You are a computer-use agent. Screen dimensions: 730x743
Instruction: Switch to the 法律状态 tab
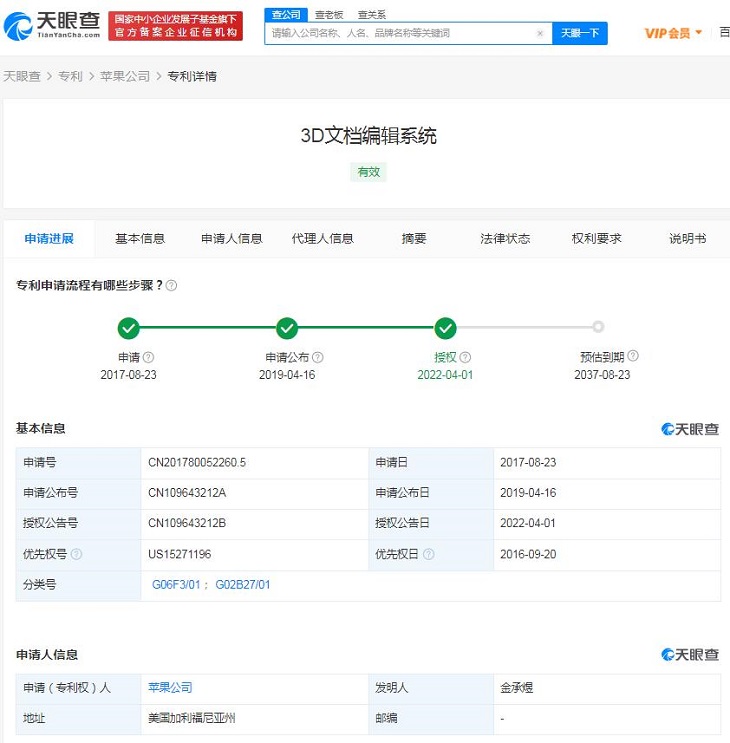[x=505, y=239]
